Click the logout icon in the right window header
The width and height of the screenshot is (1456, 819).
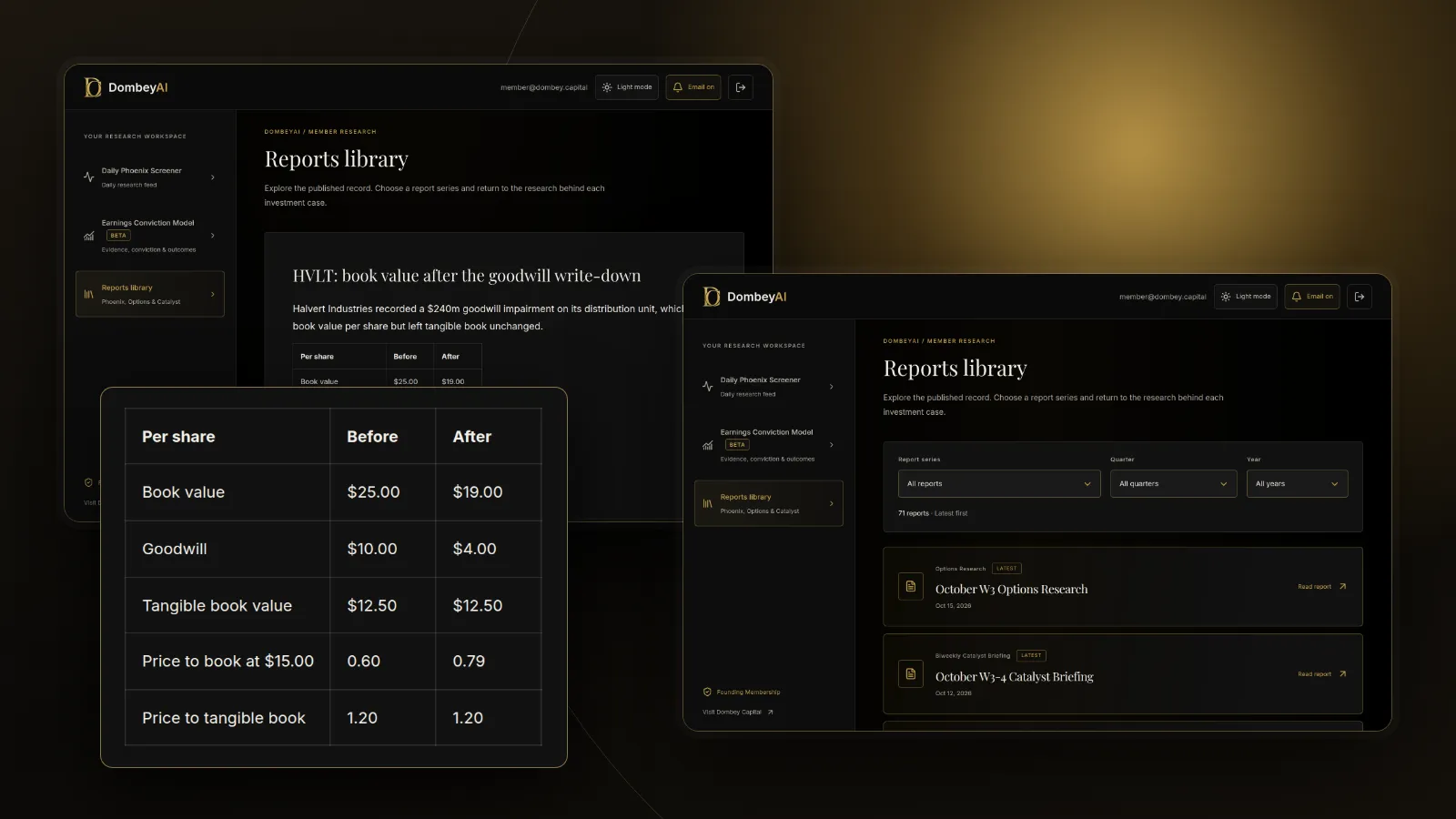[x=1360, y=297]
